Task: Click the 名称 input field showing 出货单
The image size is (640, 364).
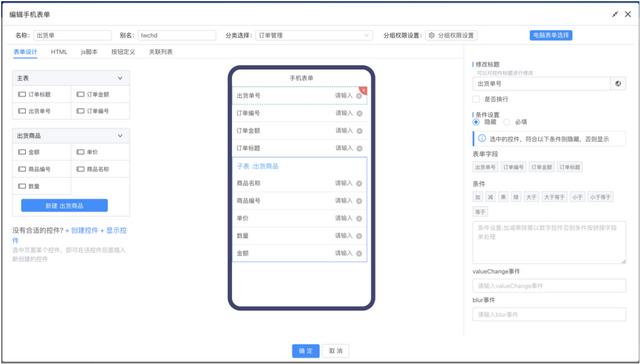Action: (x=72, y=36)
